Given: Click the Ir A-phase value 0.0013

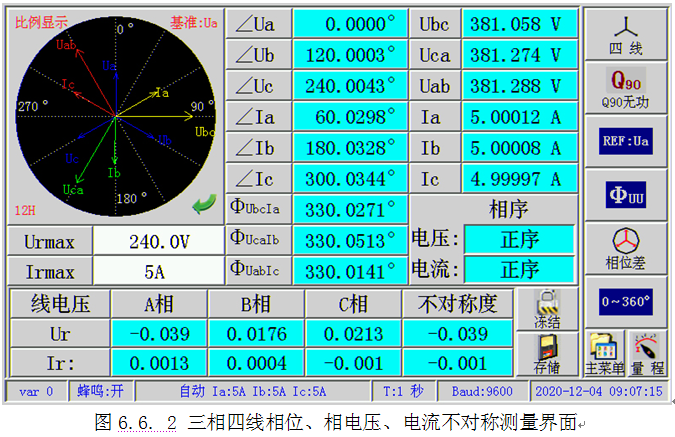Looking at the screenshot, I should pos(159,363).
